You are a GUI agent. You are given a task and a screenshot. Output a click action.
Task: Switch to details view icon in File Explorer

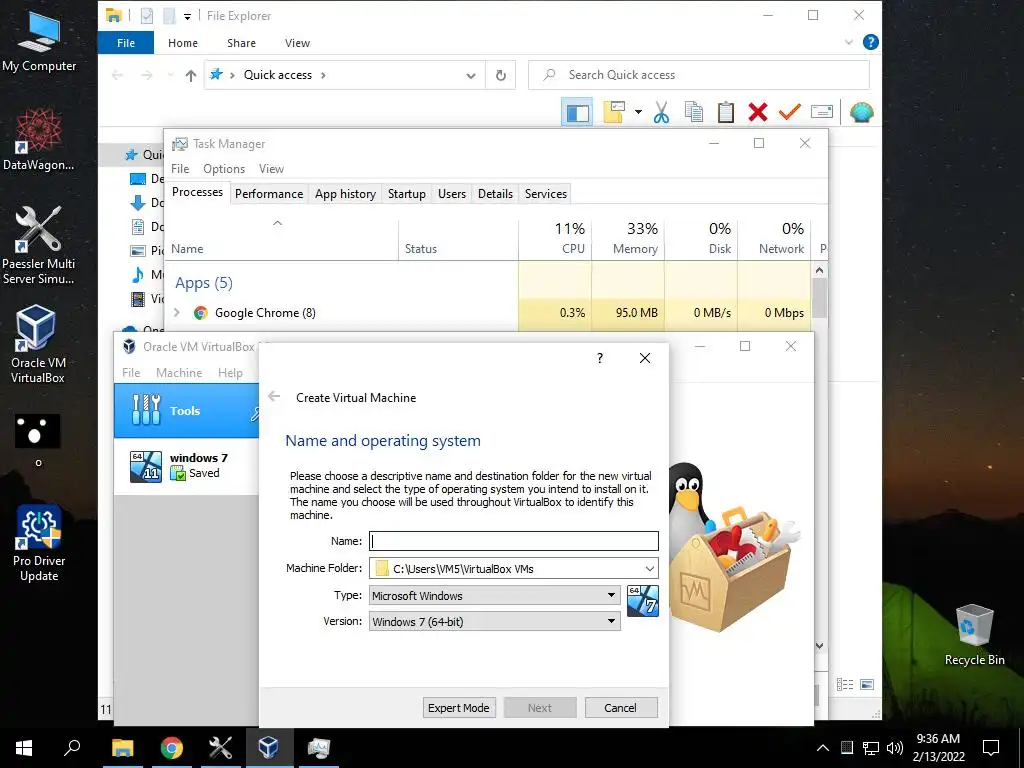pyautogui.click(x=844, y=684)
